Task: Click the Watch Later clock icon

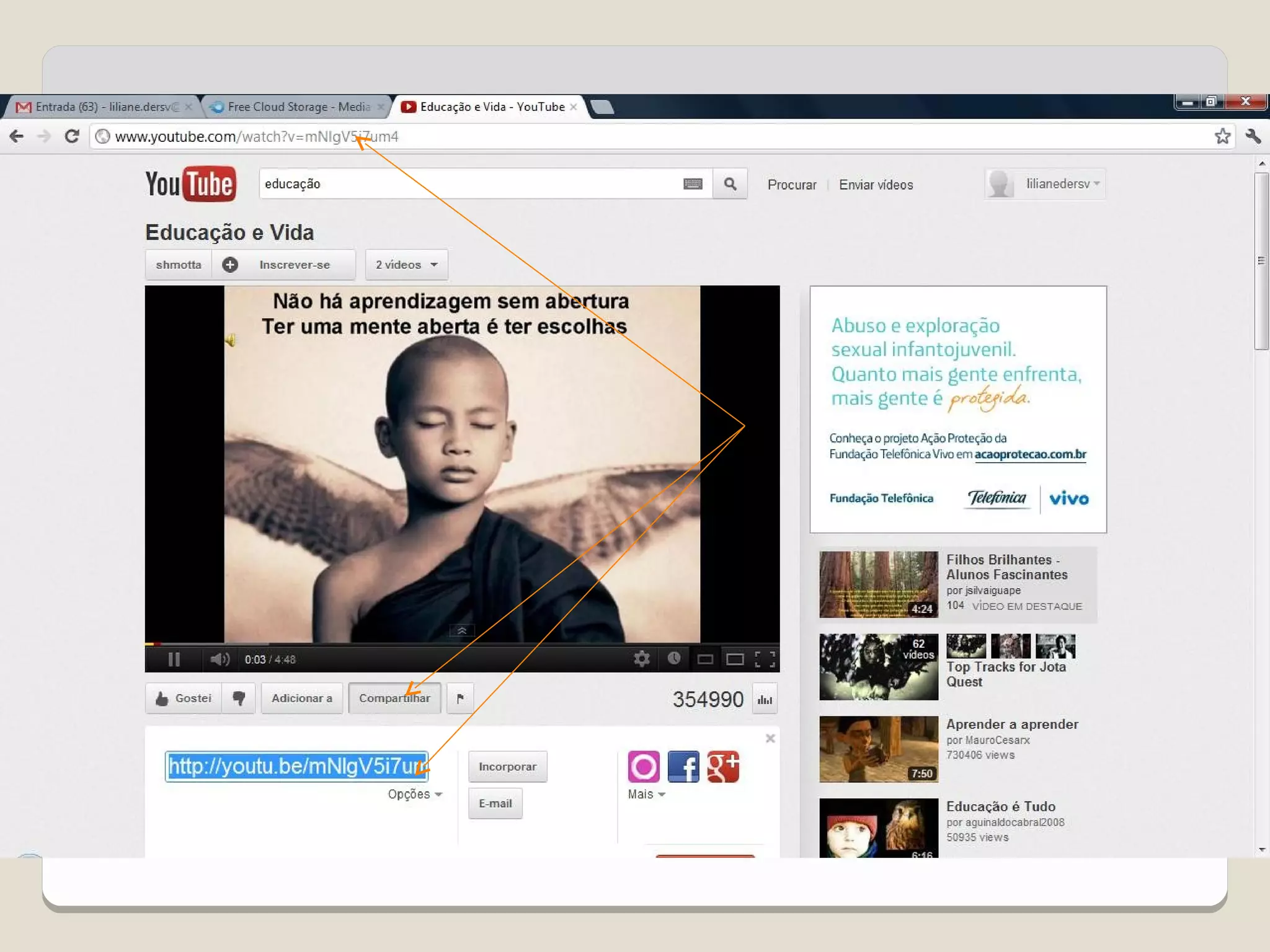Action: point(674,659)
